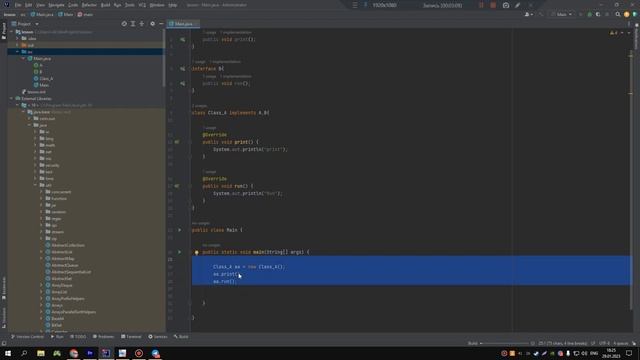Open Search Everywhere magnifier

point(618,14)
